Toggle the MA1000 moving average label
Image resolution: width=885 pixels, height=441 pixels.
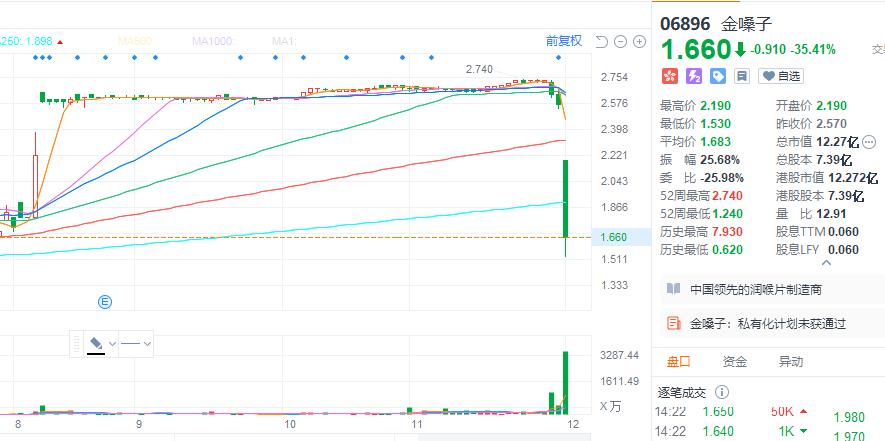212,41
